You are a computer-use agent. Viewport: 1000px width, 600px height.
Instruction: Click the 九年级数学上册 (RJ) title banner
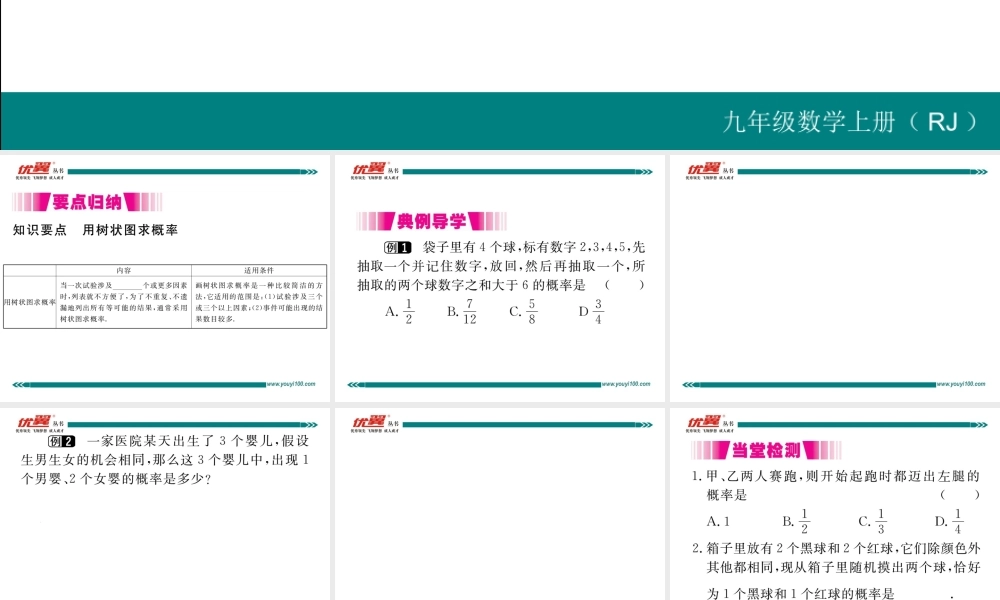coord(847,122)
